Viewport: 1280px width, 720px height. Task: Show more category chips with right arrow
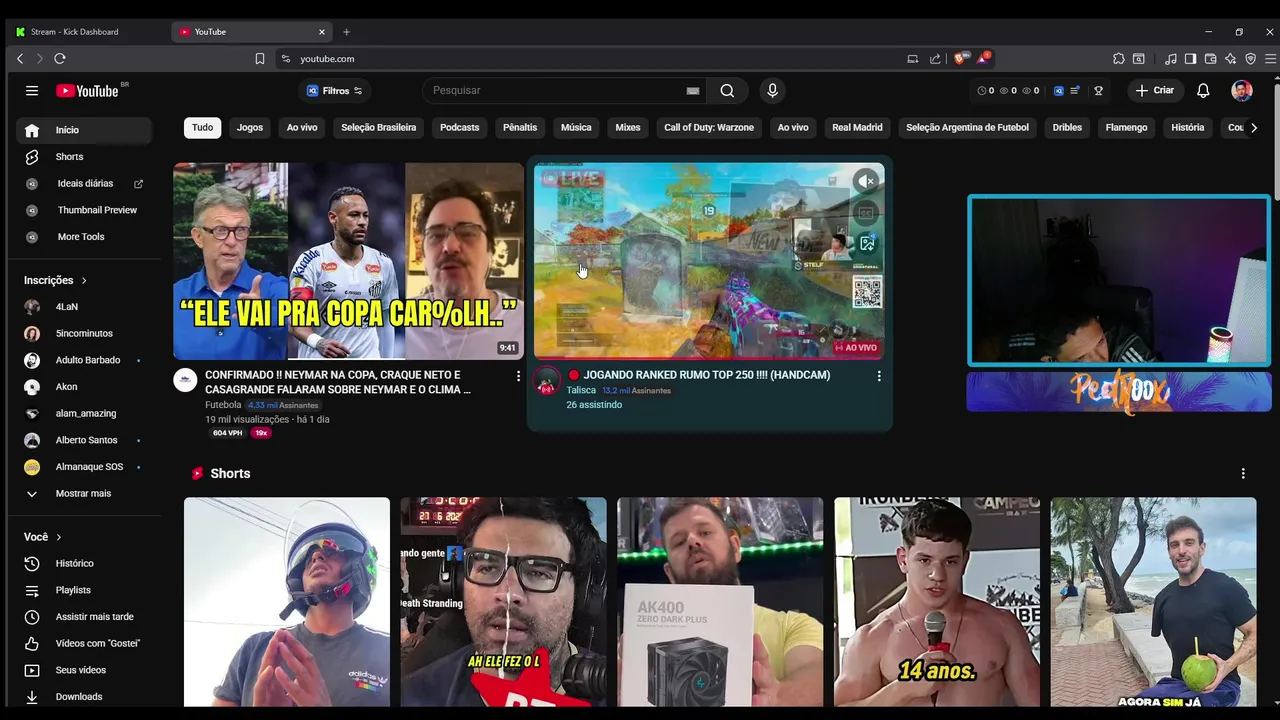point(1254,127)
